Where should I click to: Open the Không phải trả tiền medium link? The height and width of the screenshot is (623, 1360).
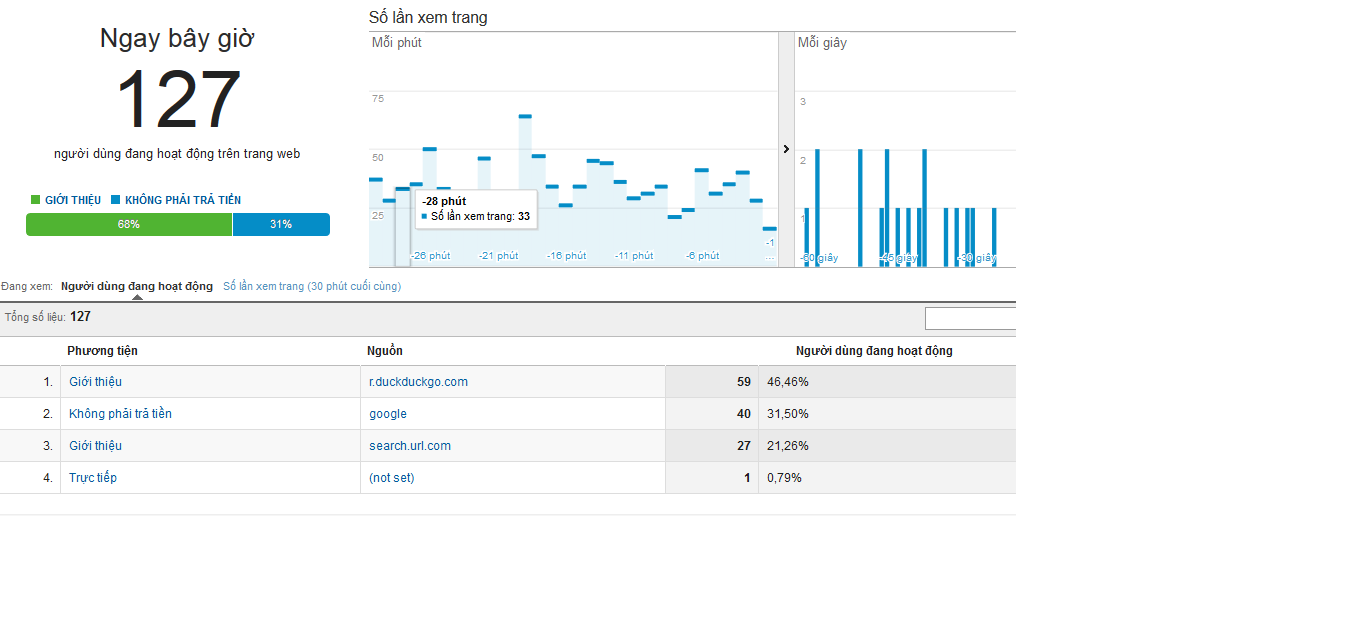click(x=120, y=414)
